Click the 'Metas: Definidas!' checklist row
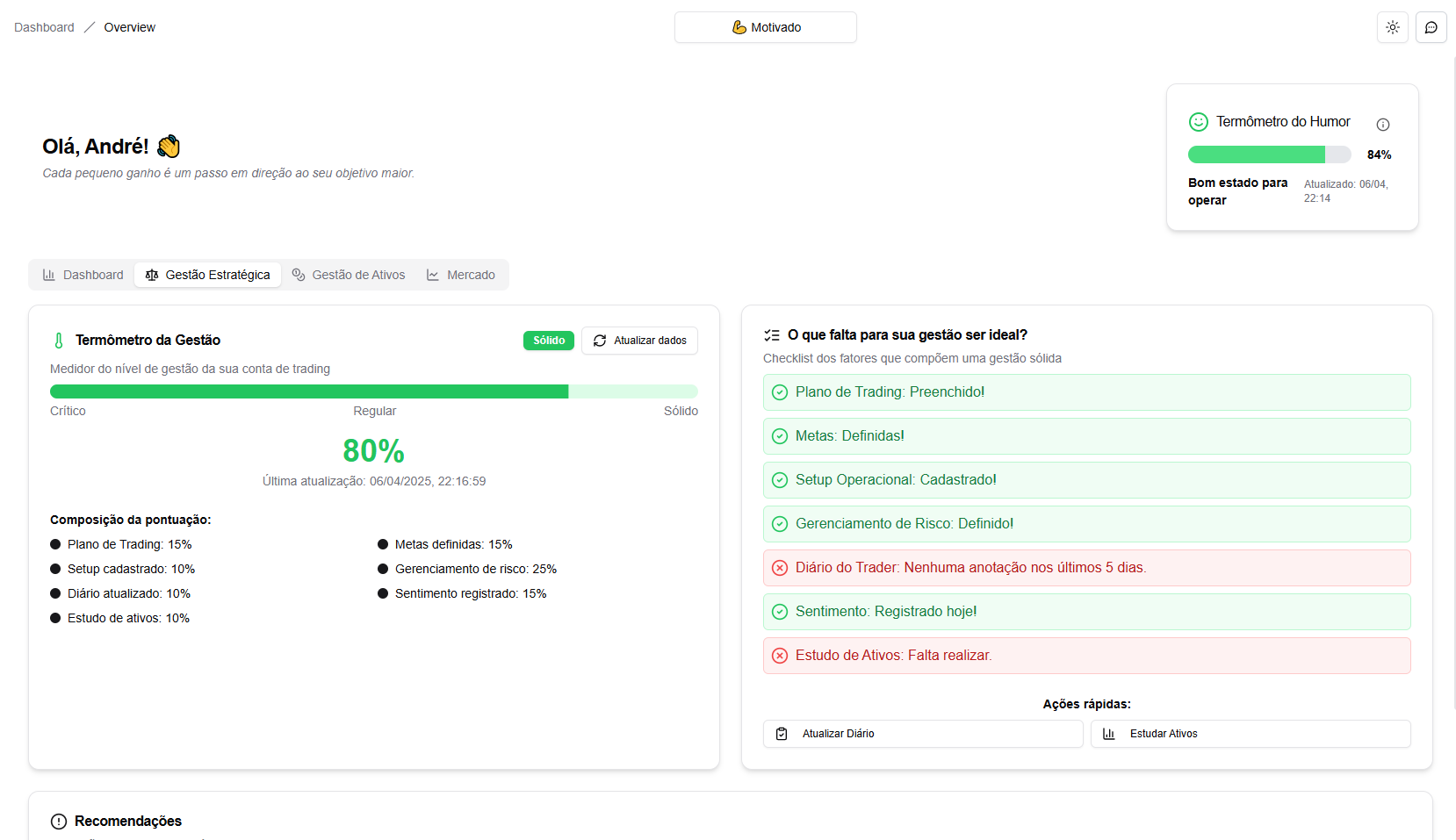1456x840 pixels. (x=1087, y=436)
